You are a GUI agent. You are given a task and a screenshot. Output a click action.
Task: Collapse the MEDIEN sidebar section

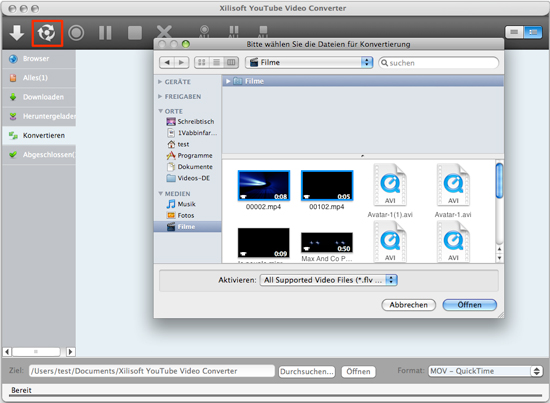coord(160,194)
